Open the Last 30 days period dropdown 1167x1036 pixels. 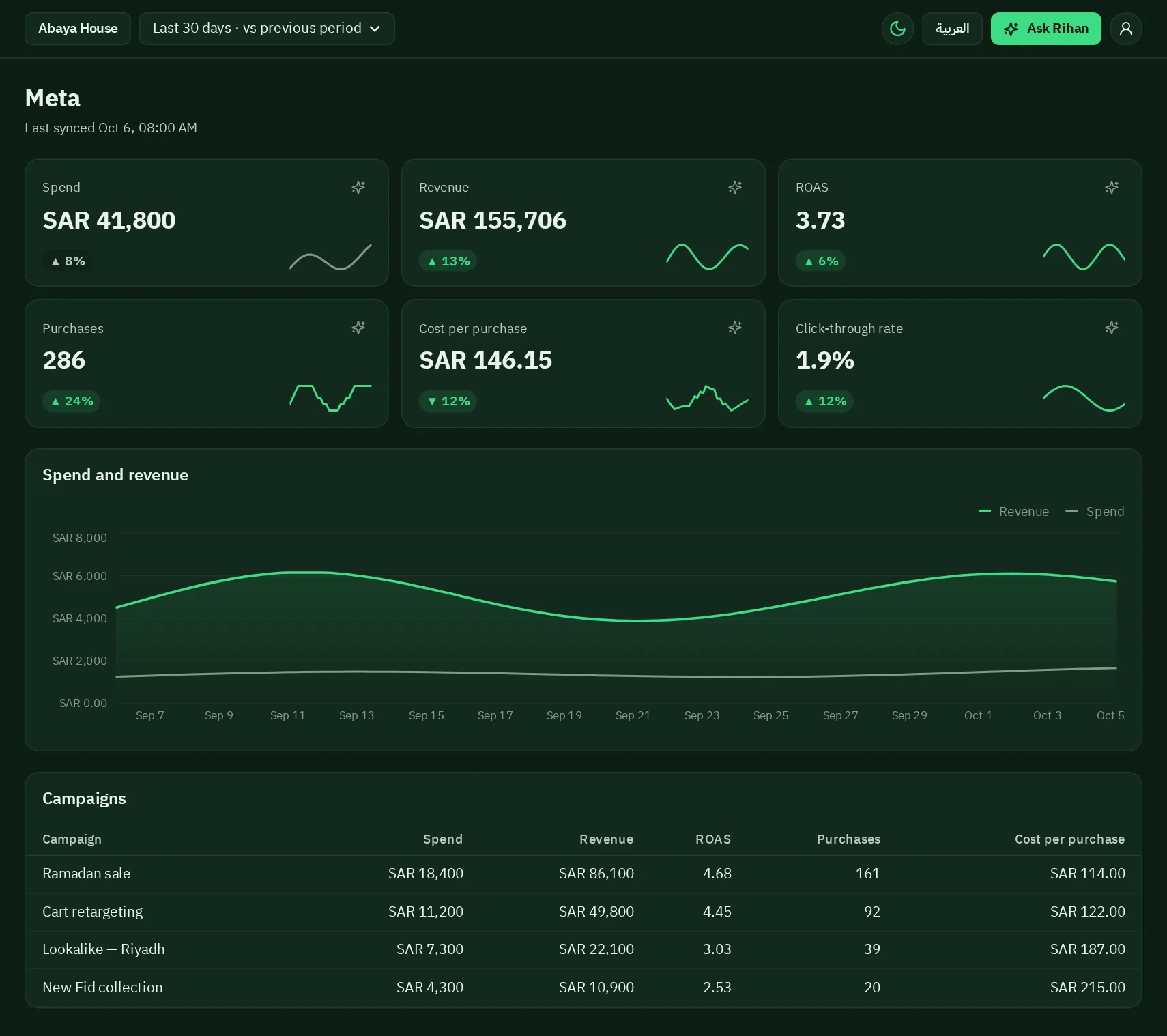pos(267,29)
